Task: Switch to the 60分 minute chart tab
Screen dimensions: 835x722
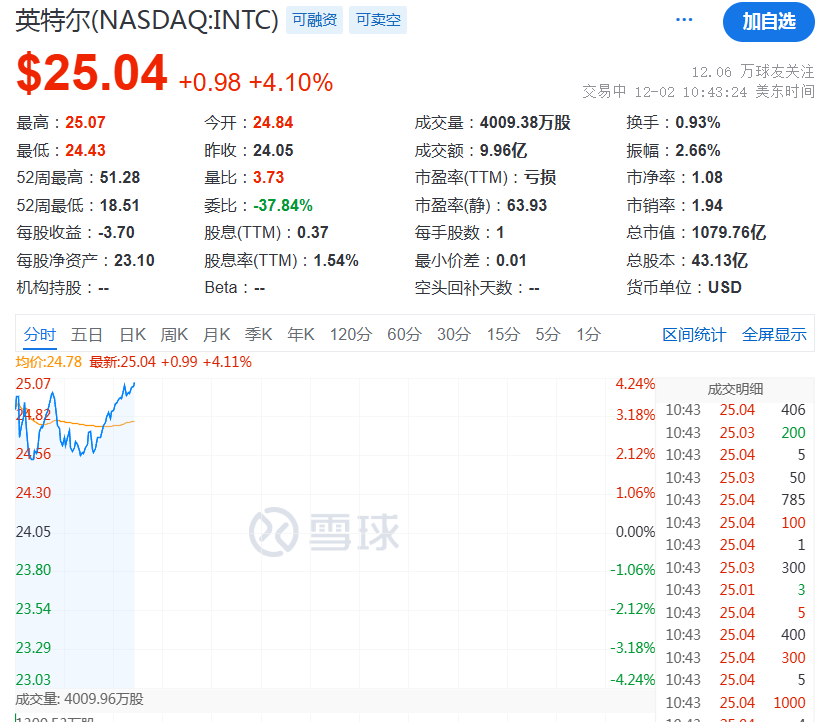Action: click(x=404, y=335)
